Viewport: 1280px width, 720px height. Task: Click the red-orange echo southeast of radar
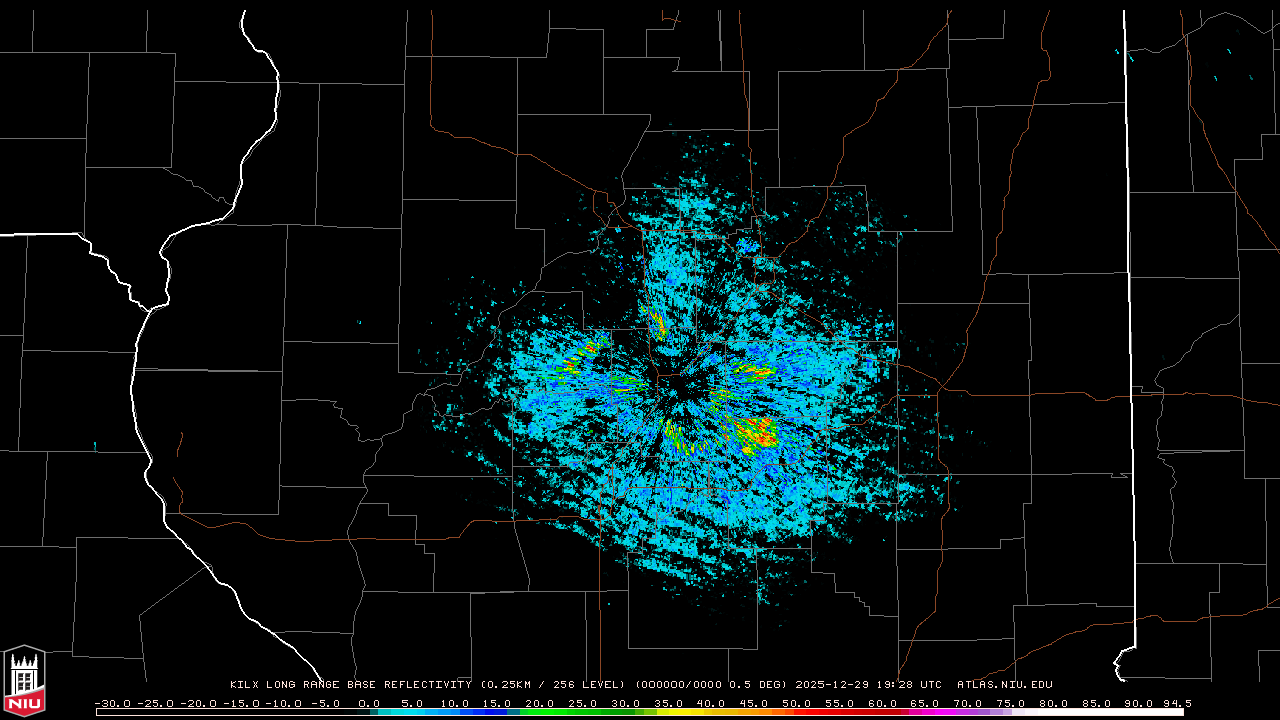[x=758, y=434]
